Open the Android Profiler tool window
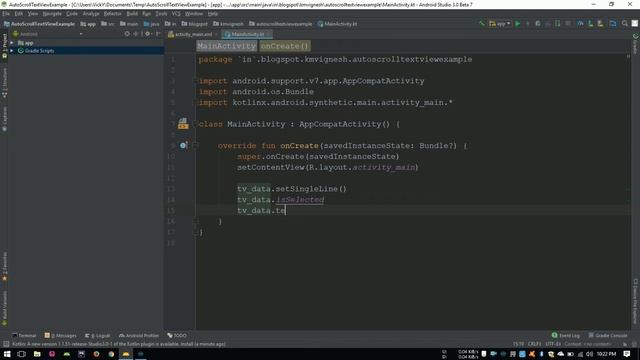Image resolution: width=640 pixels, height=360 pixels. (x=139, y=336)
